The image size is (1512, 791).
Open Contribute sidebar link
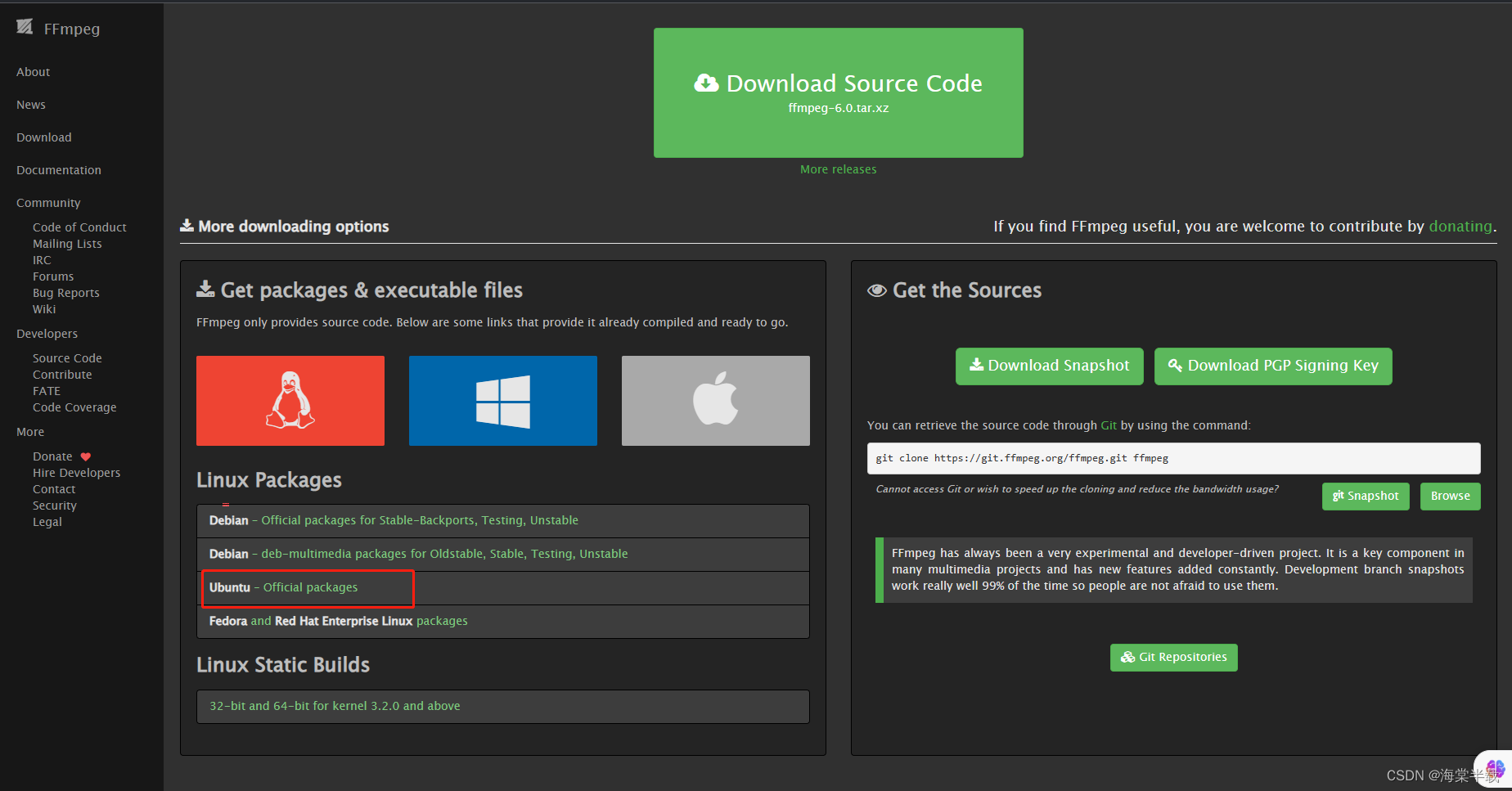[62, 375]
